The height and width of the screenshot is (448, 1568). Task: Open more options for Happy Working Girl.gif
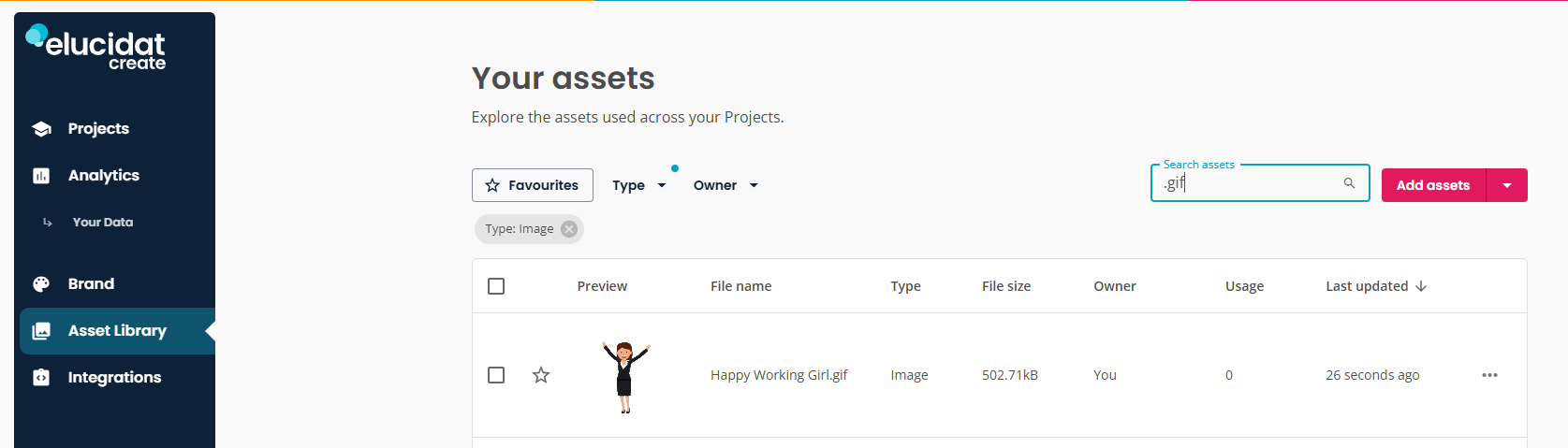click(x=1489, y=375)
